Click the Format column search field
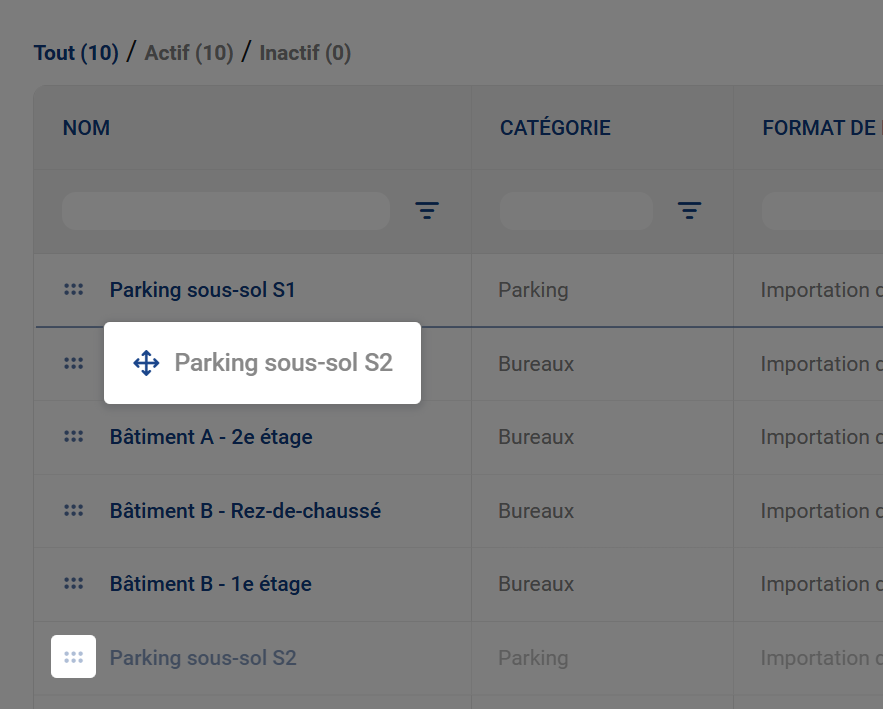 (820, 211)
